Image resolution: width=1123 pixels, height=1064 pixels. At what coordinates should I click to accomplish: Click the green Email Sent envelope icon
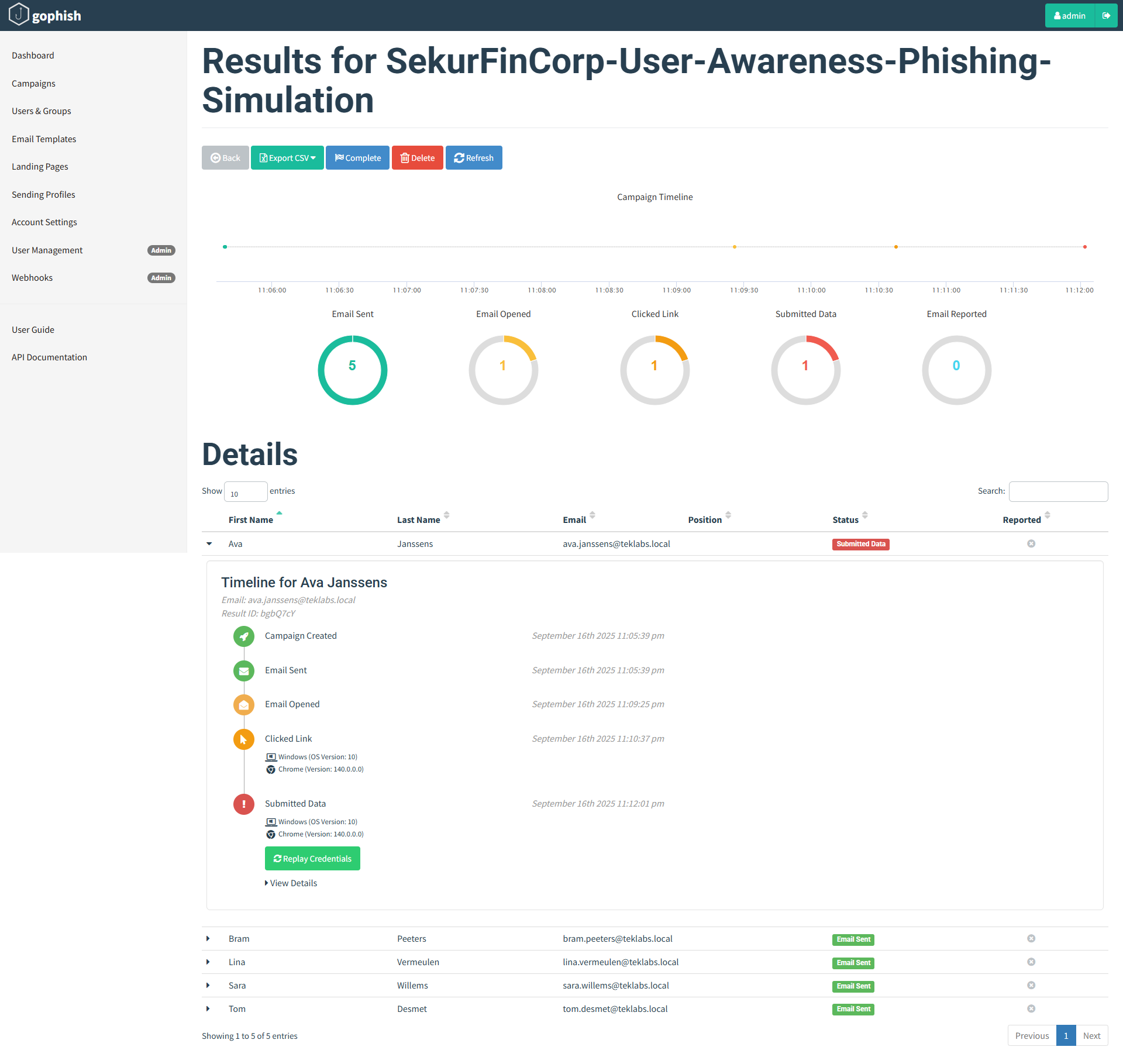click(x=244, y=671)
